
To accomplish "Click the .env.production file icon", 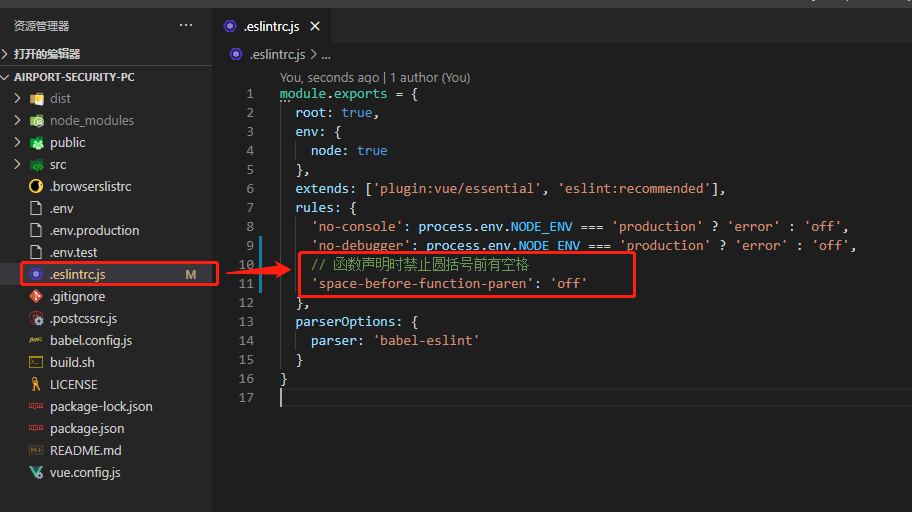I will [x=35, y=230].
